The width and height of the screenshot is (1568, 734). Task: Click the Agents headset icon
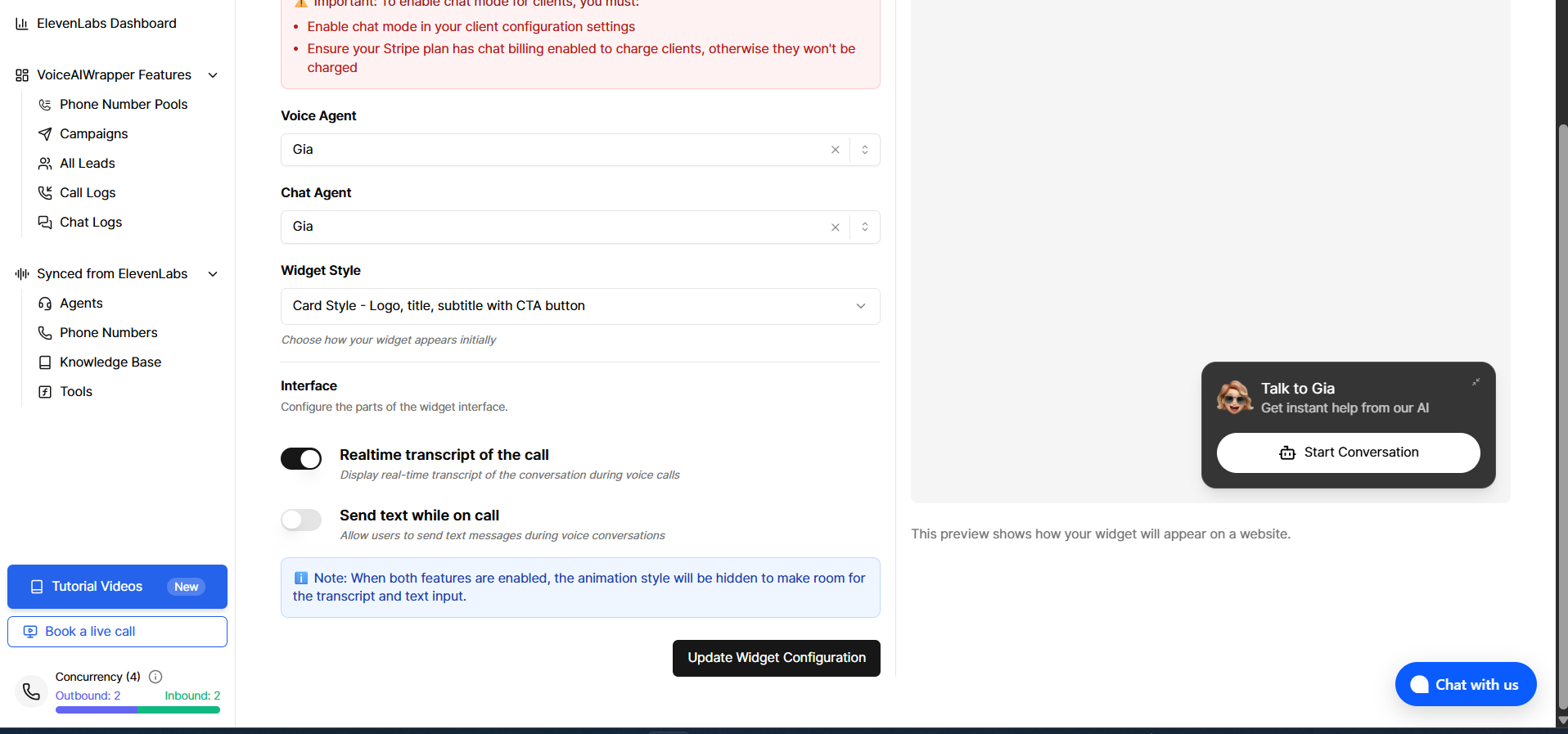(45, 304)
